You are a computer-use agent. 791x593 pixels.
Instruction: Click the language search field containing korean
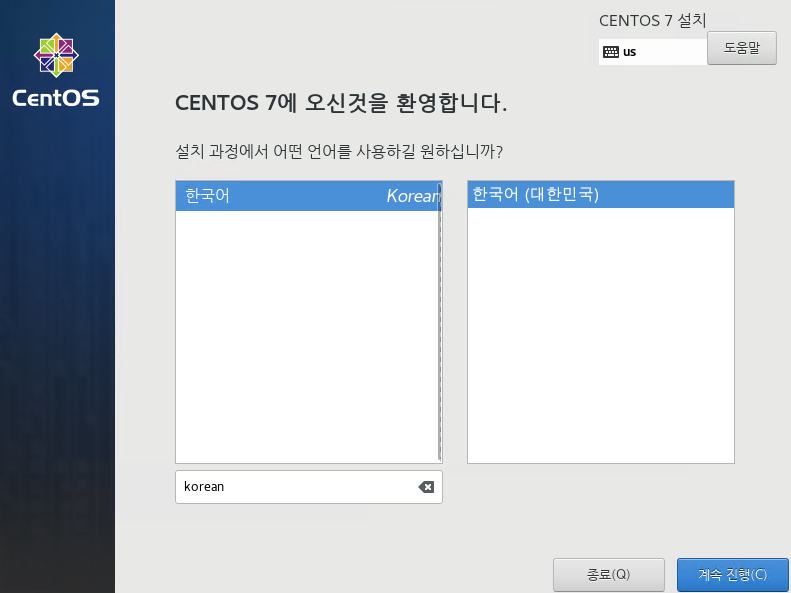click(309, 487)
